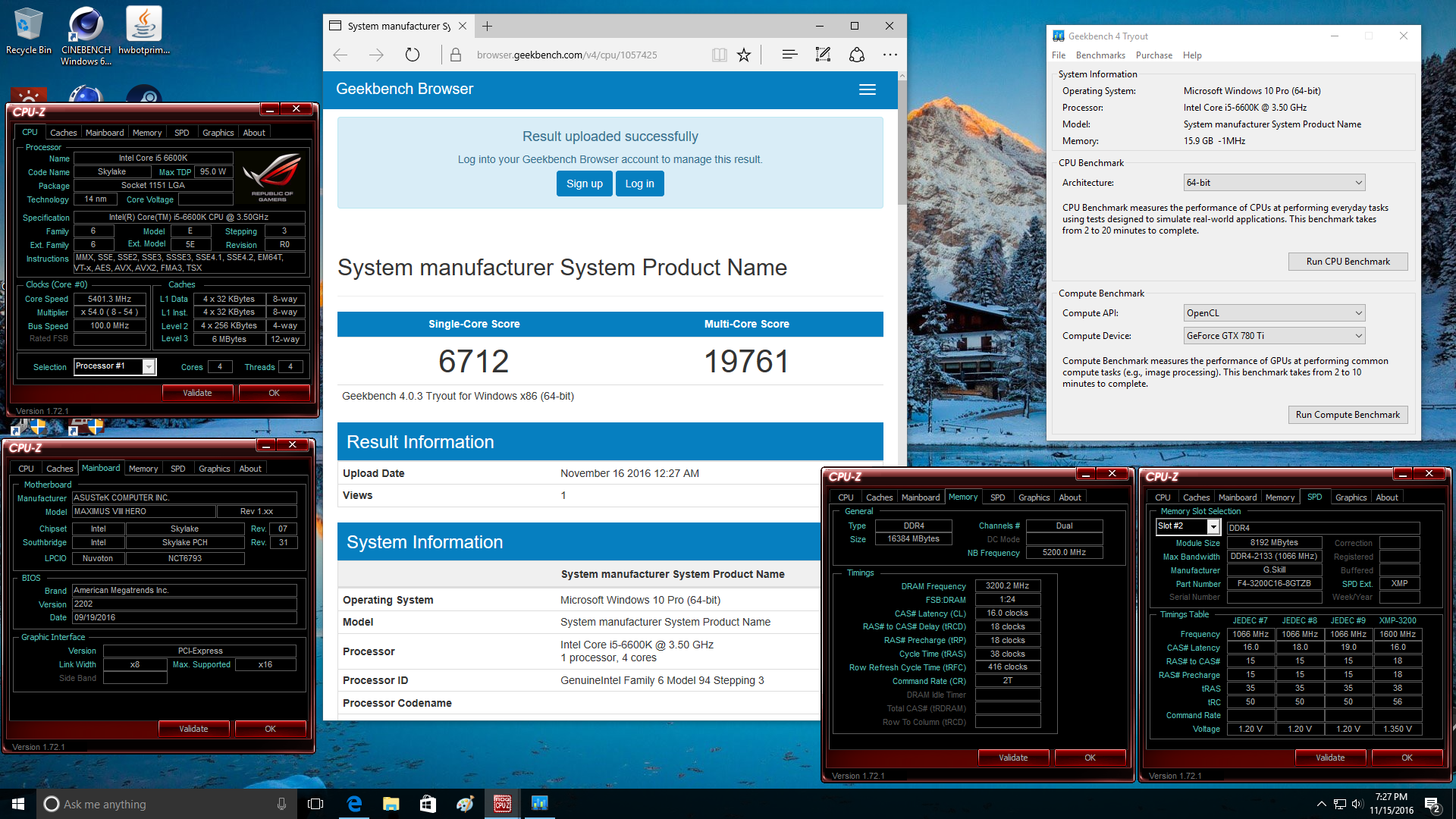
Task: Open Edge share or notifications icon
Action: point(856,55)
